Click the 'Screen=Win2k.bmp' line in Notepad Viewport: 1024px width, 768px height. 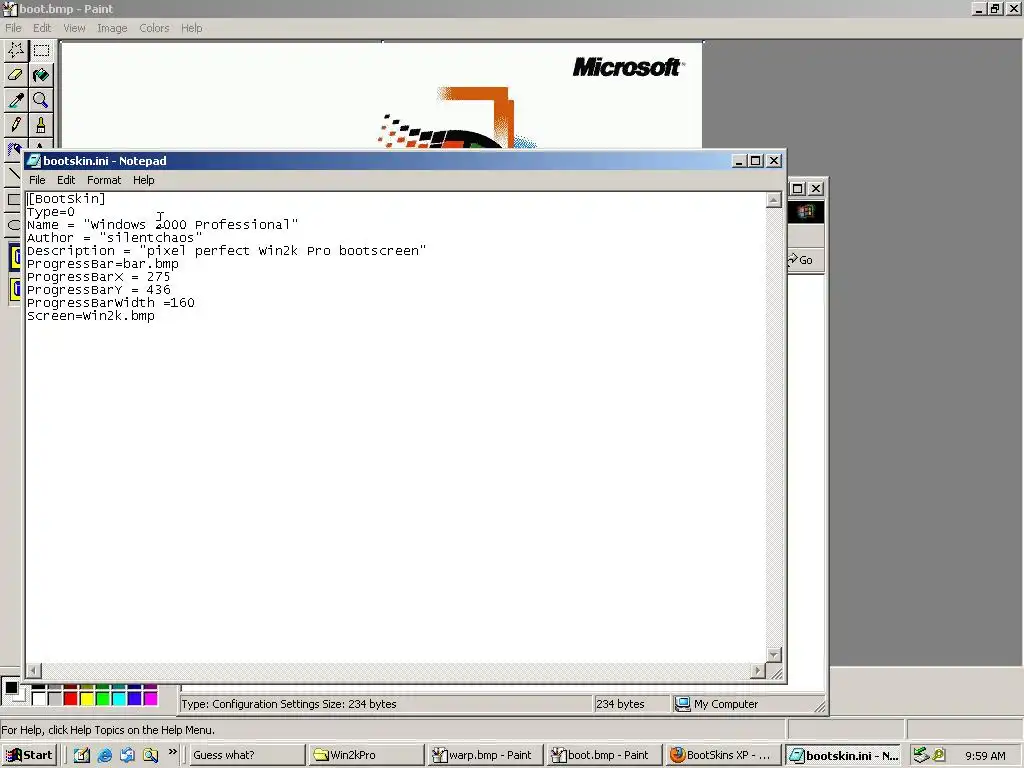91,316
